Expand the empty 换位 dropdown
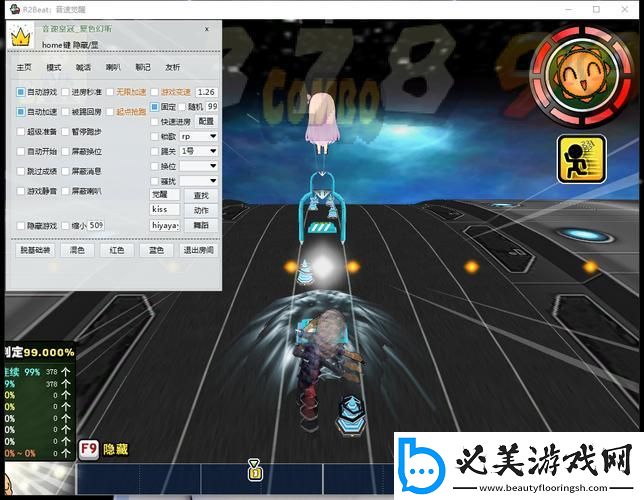The image size is (644, 500). (198, 166)
